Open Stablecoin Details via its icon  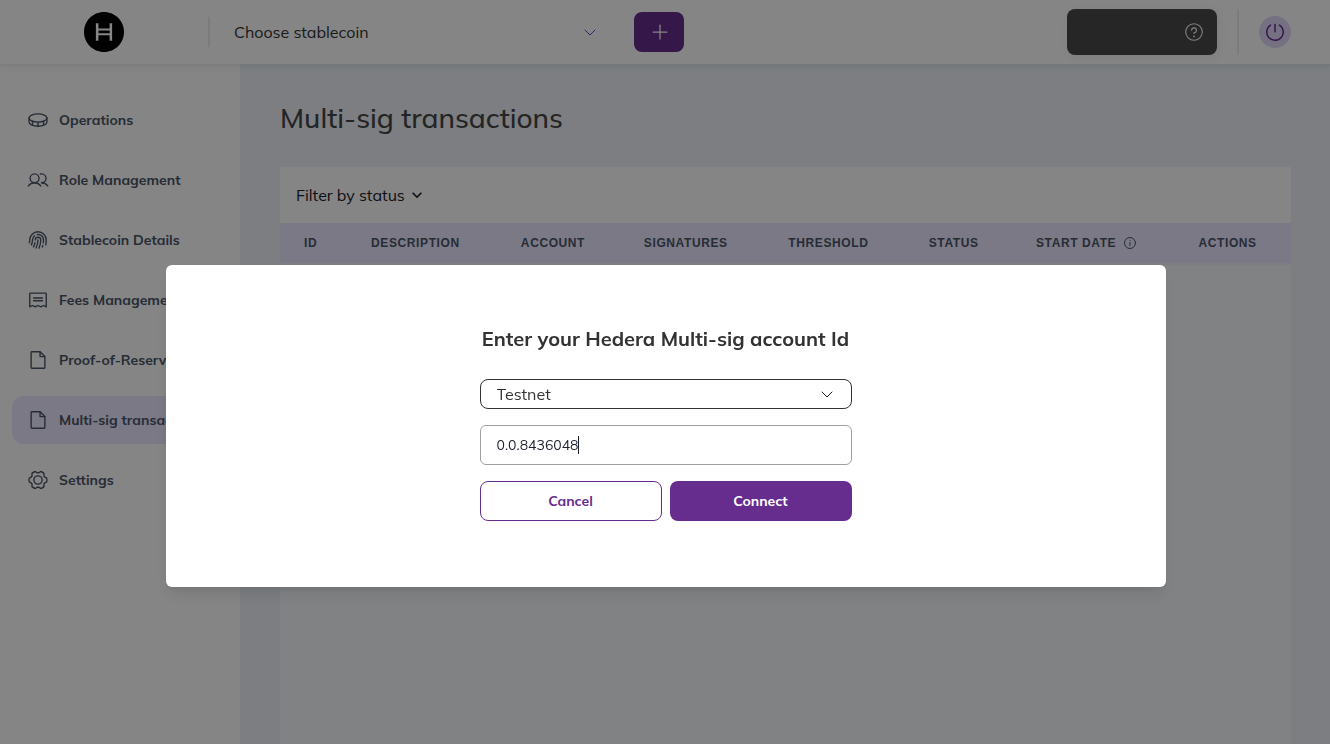[x=37, y=240]
